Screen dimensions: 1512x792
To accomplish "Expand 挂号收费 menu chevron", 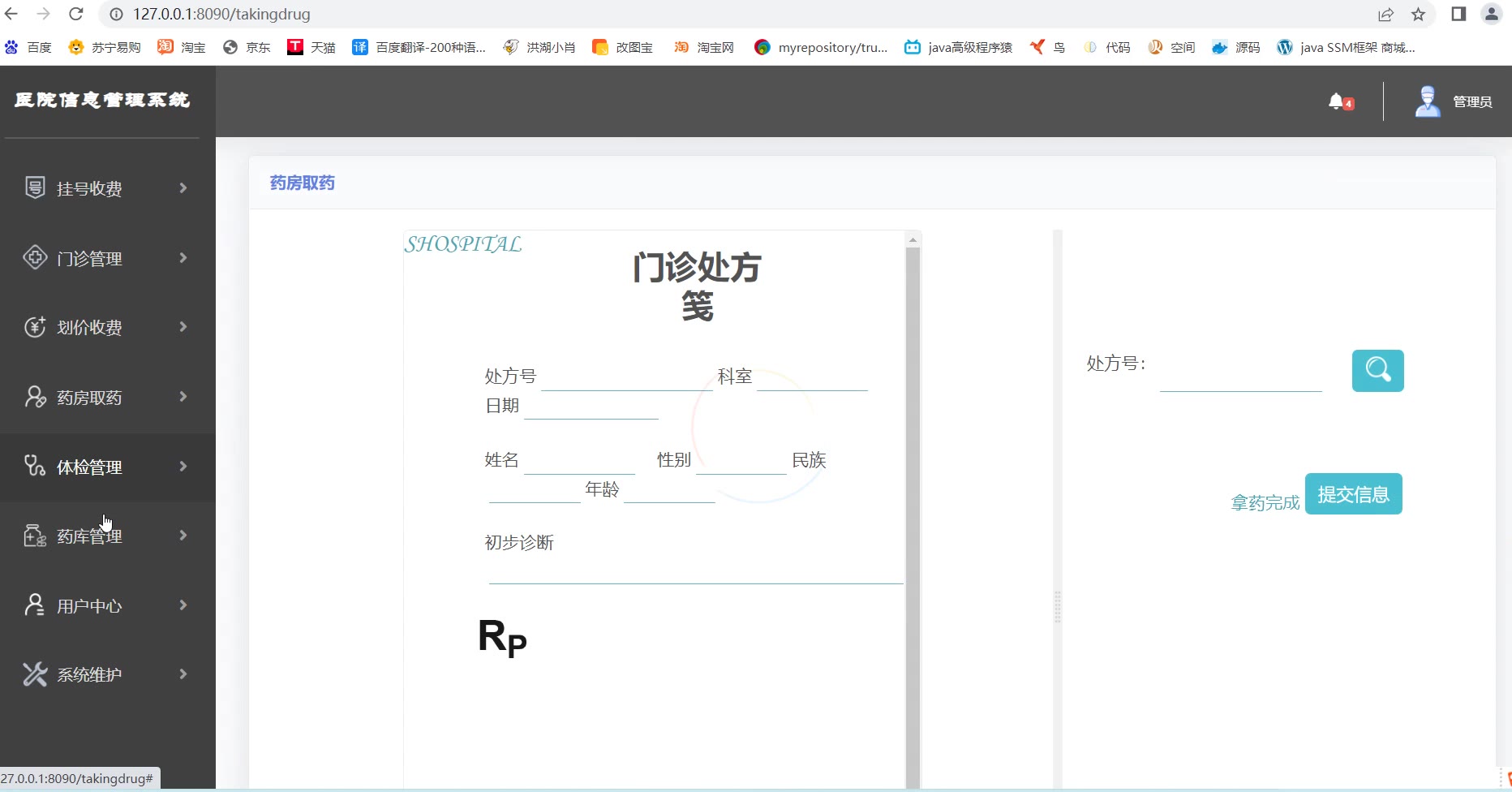I will pyautogui.click(x=183, y=187).
